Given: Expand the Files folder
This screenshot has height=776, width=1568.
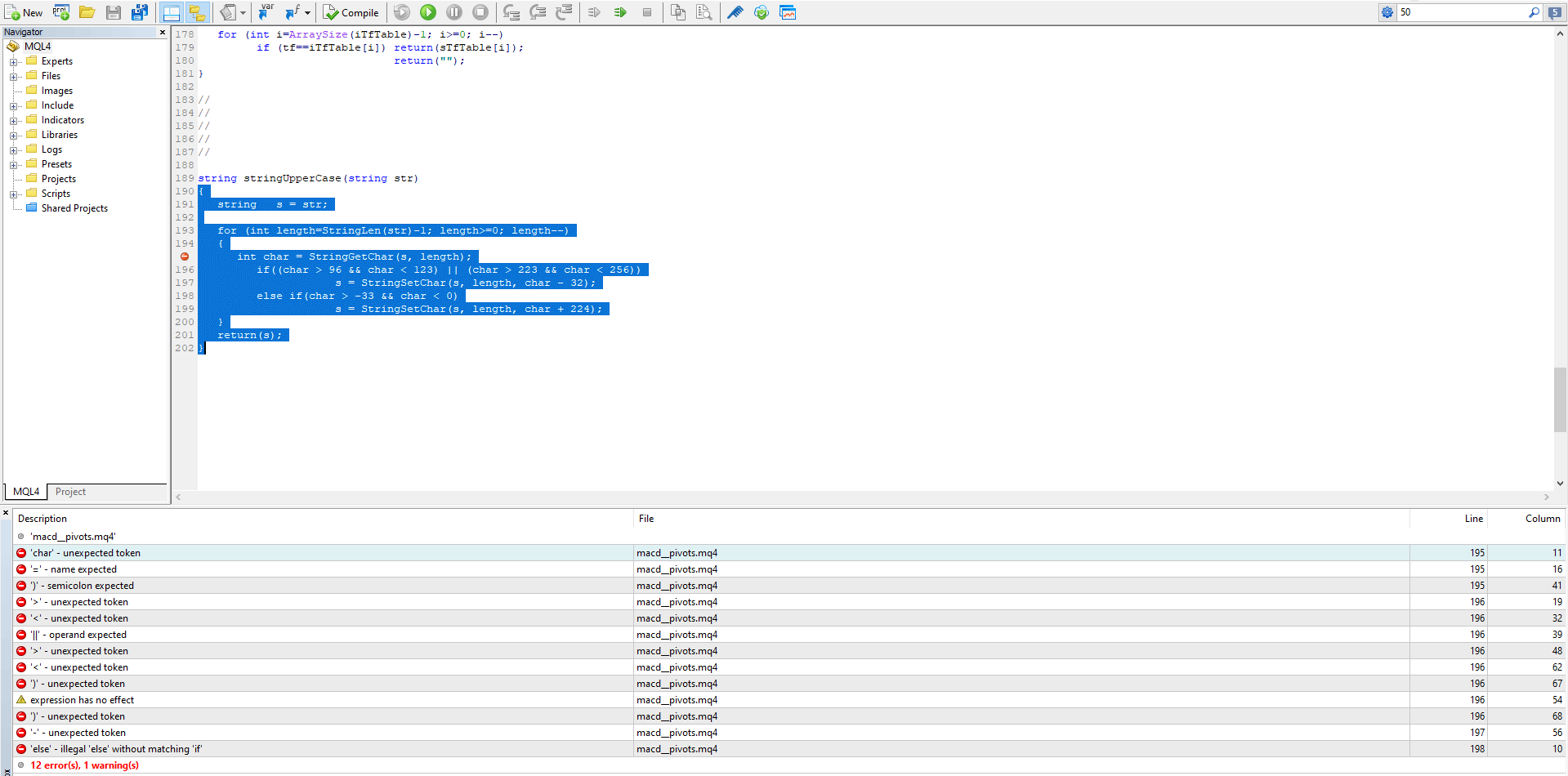Looking at the screenshot, I should pos(13,77).
